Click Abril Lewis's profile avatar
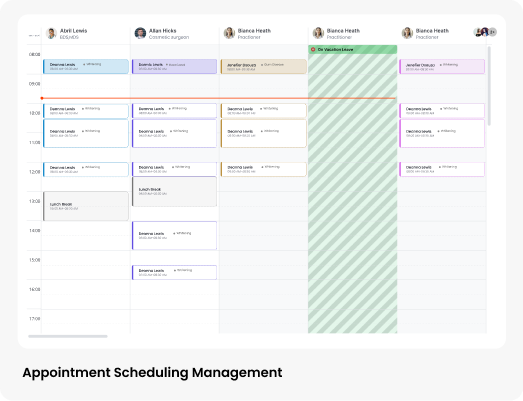 (x=51, y=33)
